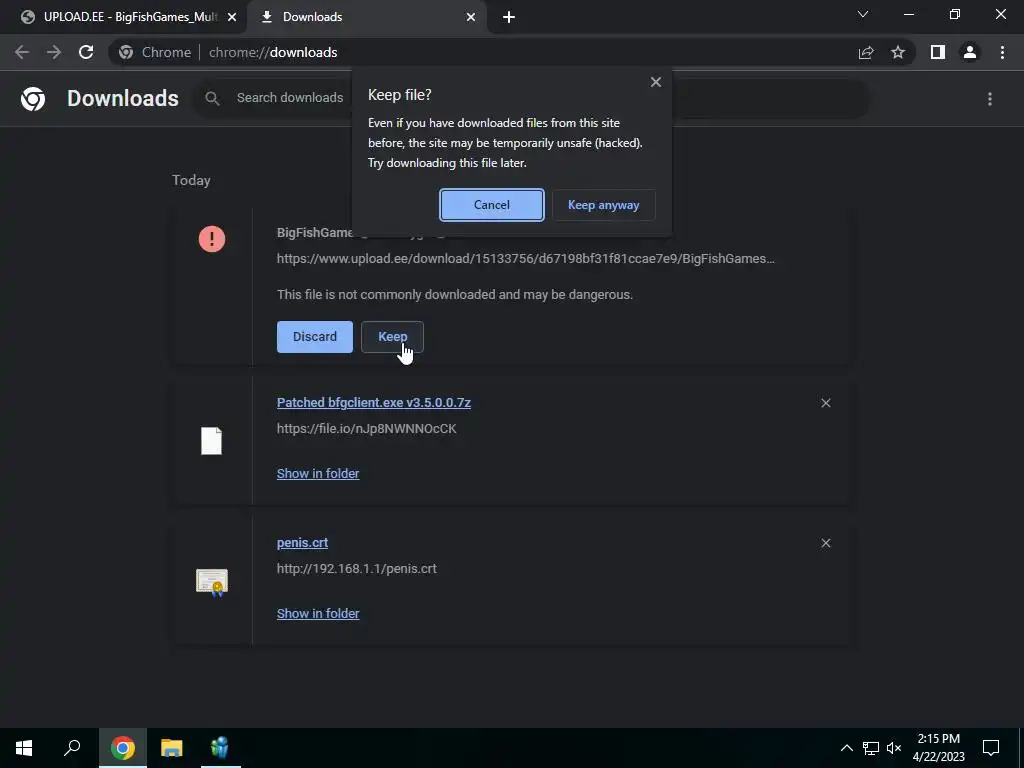1024x768 pixels.
Task: Bookmark this page with the star
Action: (898, 52)
